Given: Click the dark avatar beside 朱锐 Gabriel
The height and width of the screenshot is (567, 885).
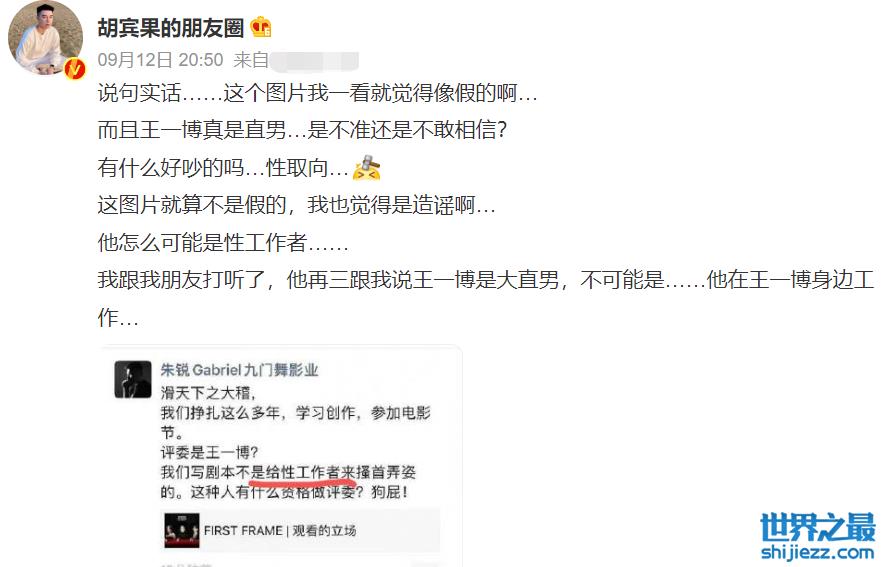Looking at the screenshot, I should 133,379.
